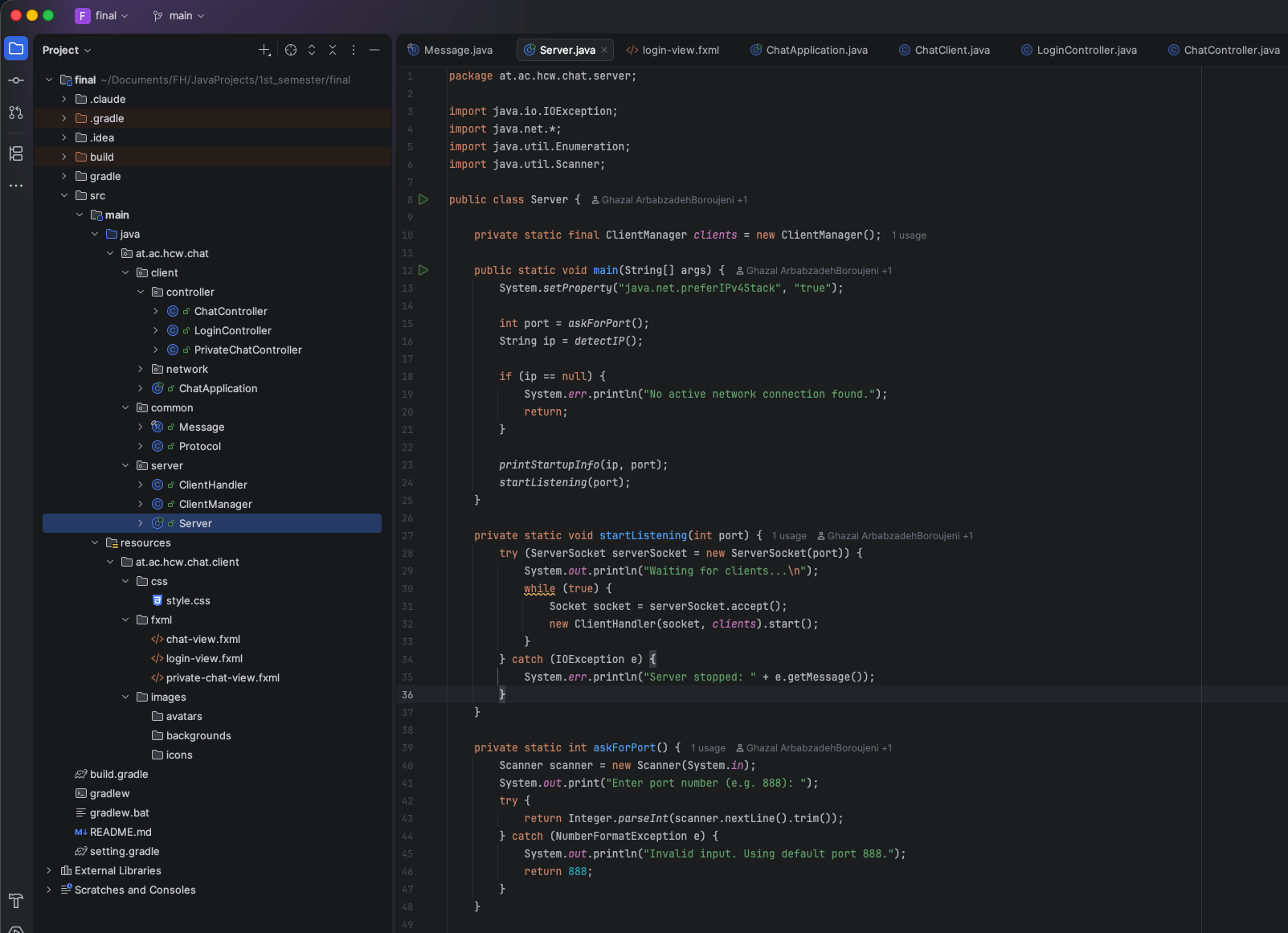
Task: Collapse the images folder
Action: [125, 697]
